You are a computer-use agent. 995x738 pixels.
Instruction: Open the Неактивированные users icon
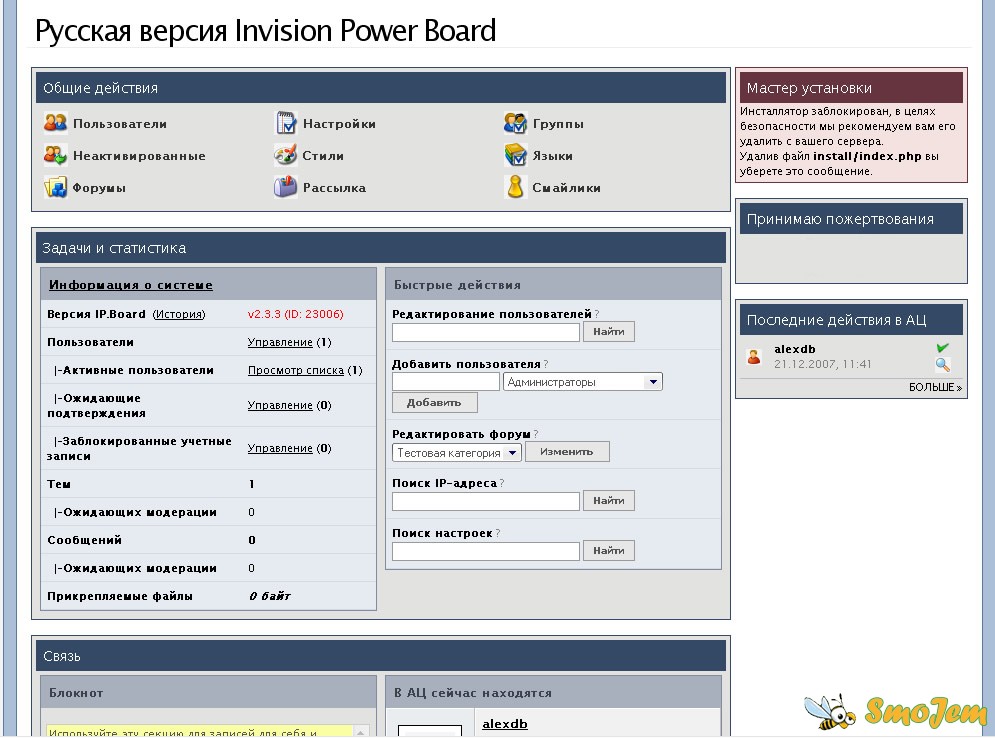pyautogui.click(x=55, y=155)
